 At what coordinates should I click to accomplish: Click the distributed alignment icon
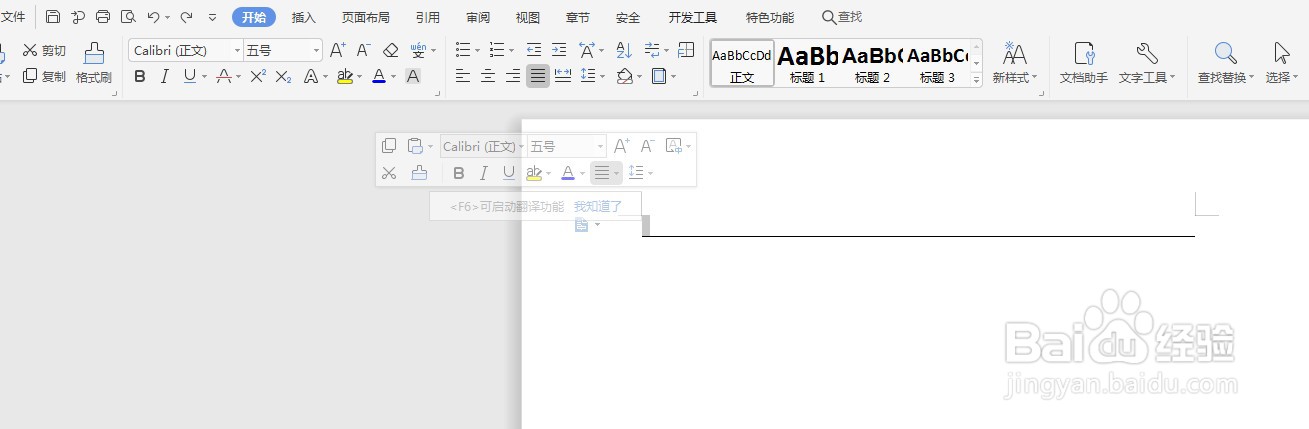tap(563, 76)
